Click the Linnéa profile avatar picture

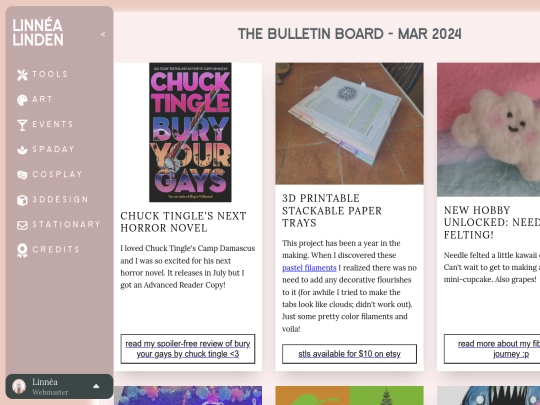[19, 386]
